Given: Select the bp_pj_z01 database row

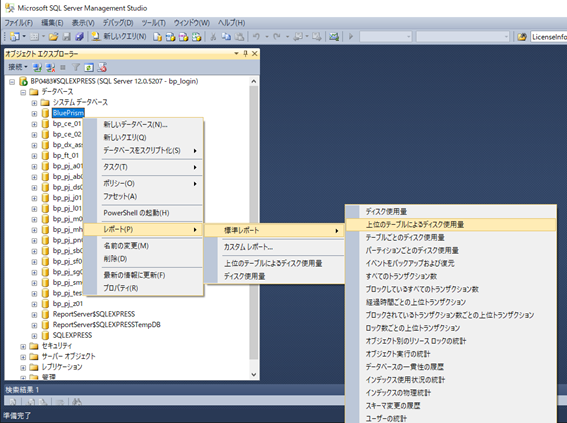Looking at the screenshot, I should click(68, 304).
